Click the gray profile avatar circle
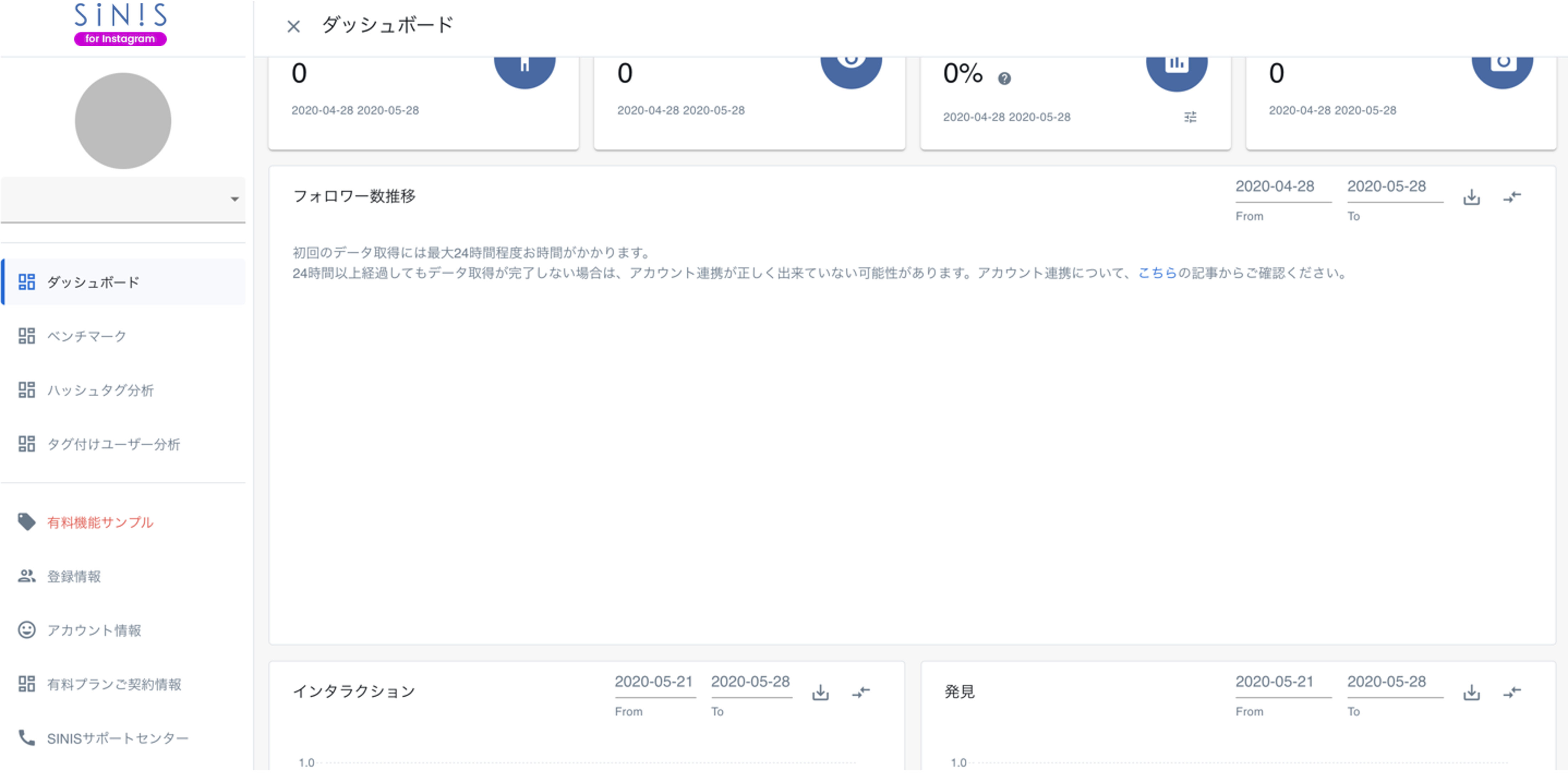1568x774 pixels. click(x=123, y=120)
